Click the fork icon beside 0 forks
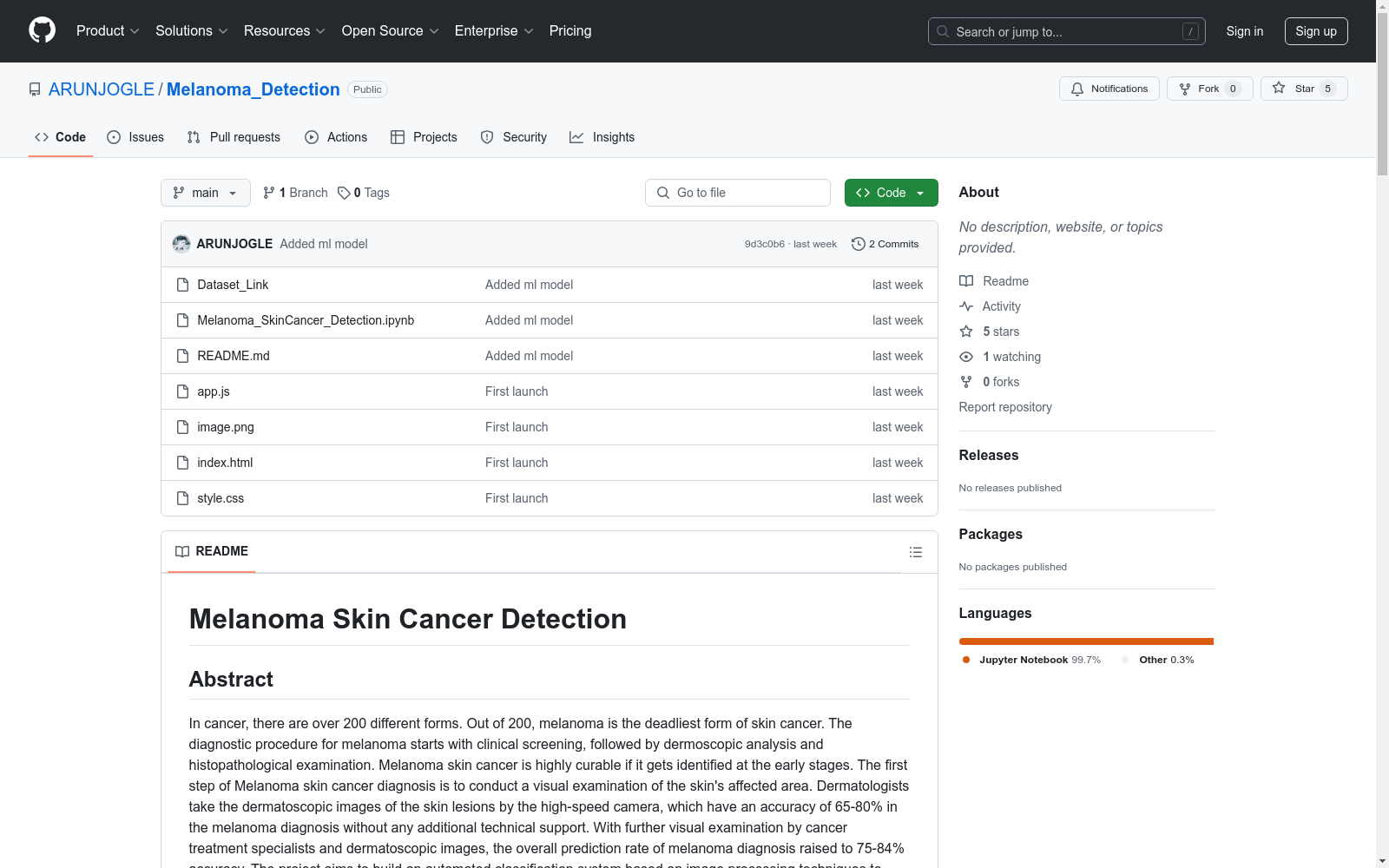This screenshot has width=1389, height=868. 966,382
